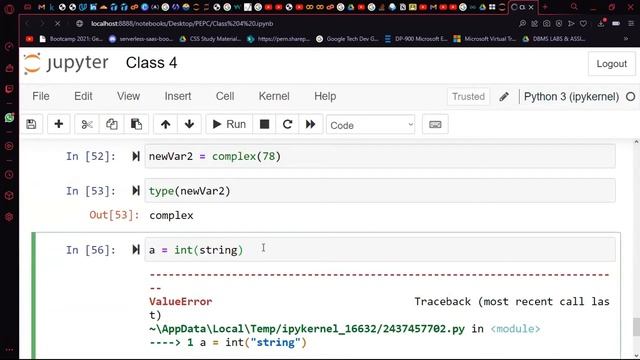The height and width of the screenshot is (360, 640).
Task: Take a snapshot with the camera icon
Action: [x=547, y=24]
